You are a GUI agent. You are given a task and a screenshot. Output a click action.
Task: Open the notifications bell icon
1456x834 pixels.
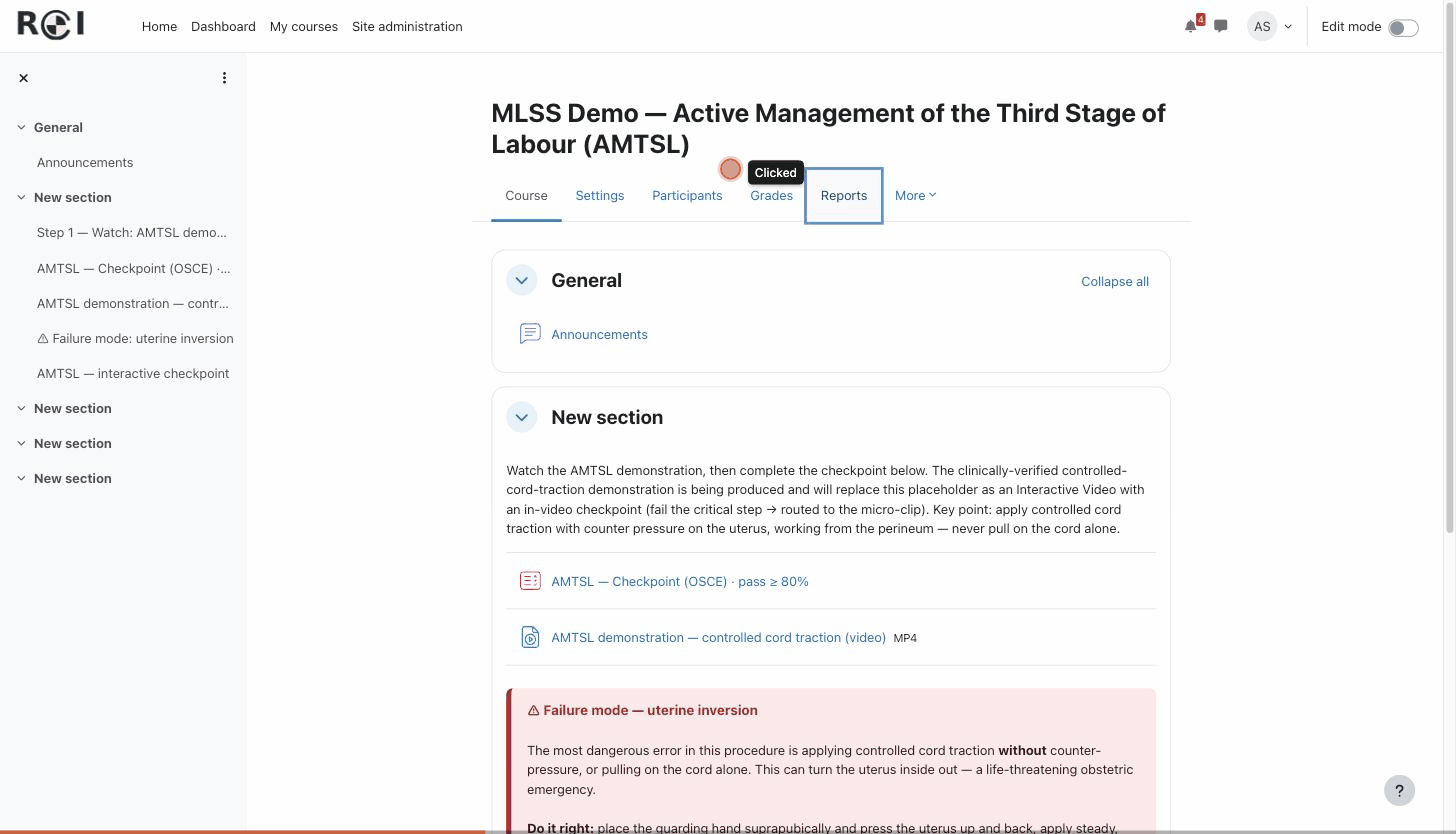pyautogui.click(x=1190, y=27)
